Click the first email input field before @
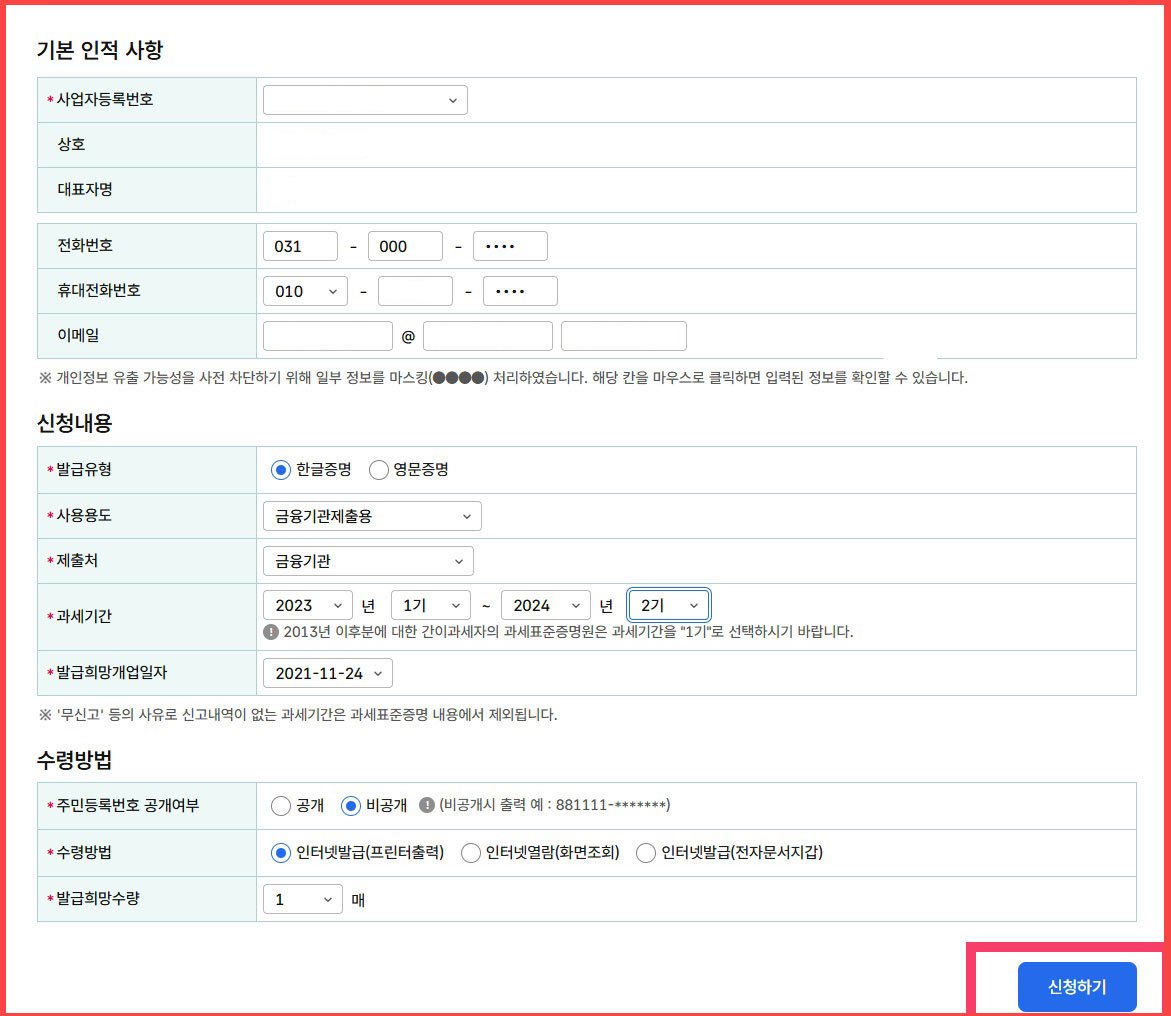This screenshot has height=1016, width=1171. point(327,335)
